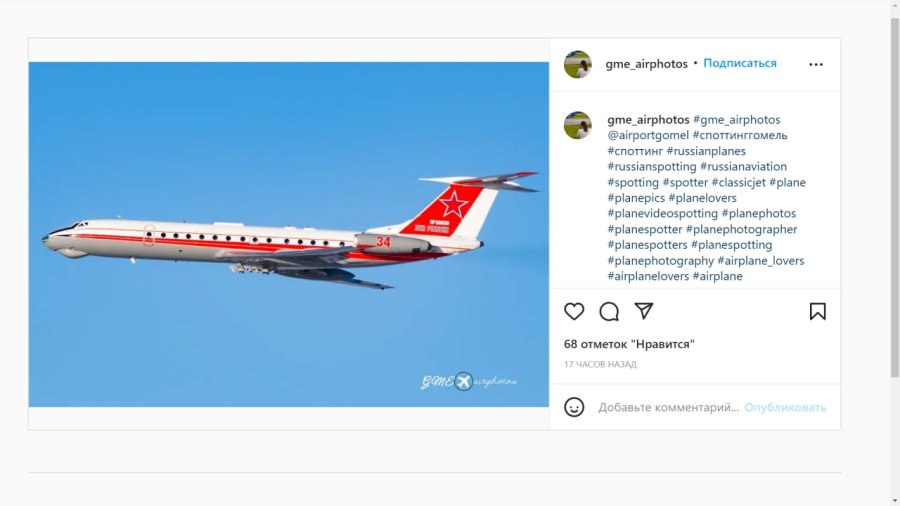Viewport: 900px width, 506px height.
Task: Click the caption profile avatar
Action: tap(577, 125)
